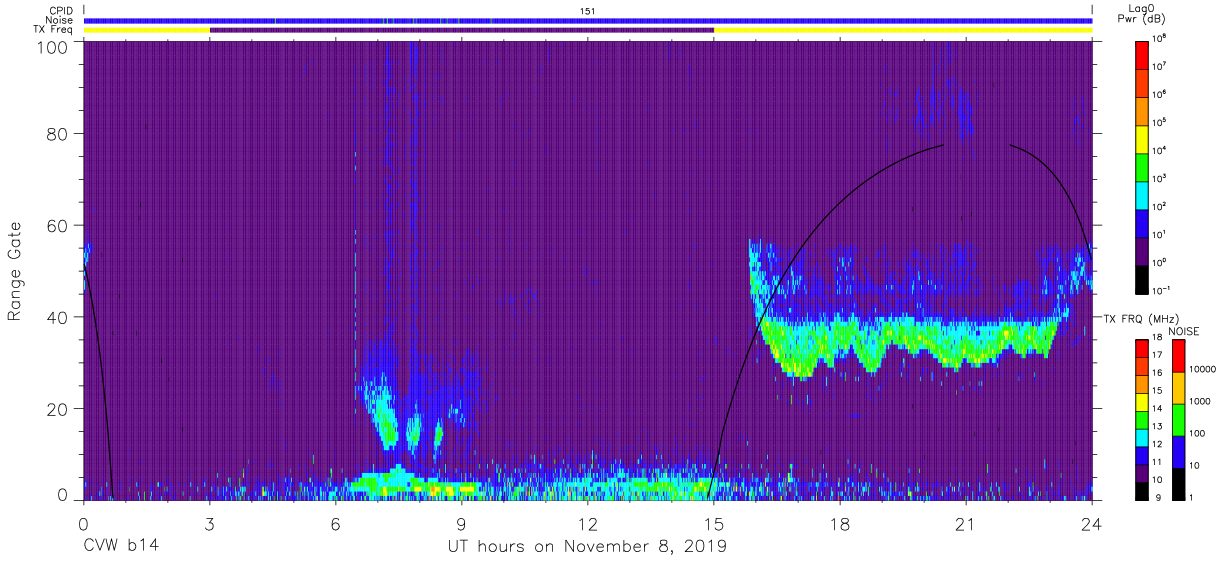Select the 10^4 label on power colorbar

[x=1160, y=150]
